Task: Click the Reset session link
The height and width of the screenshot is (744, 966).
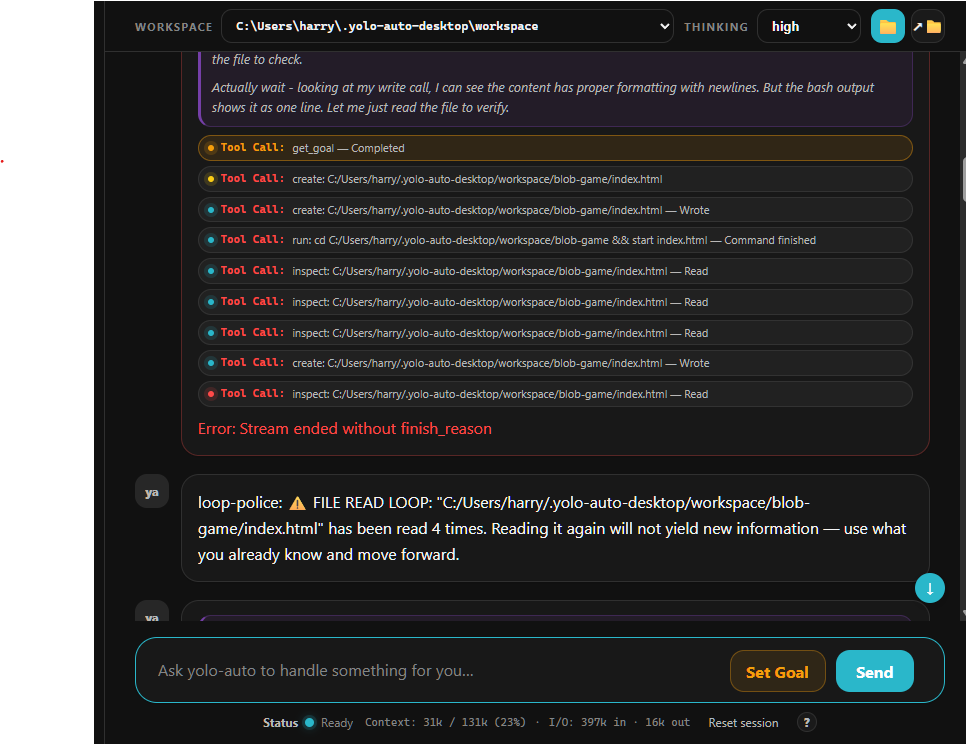Action: coord(743,722)
